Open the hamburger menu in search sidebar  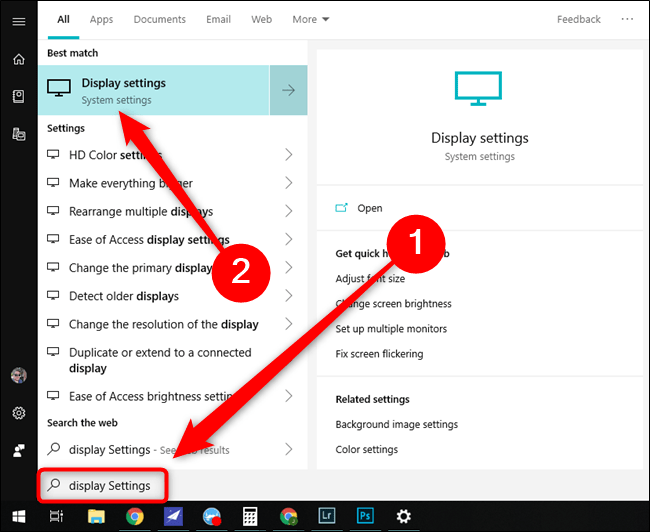point(18,20)
